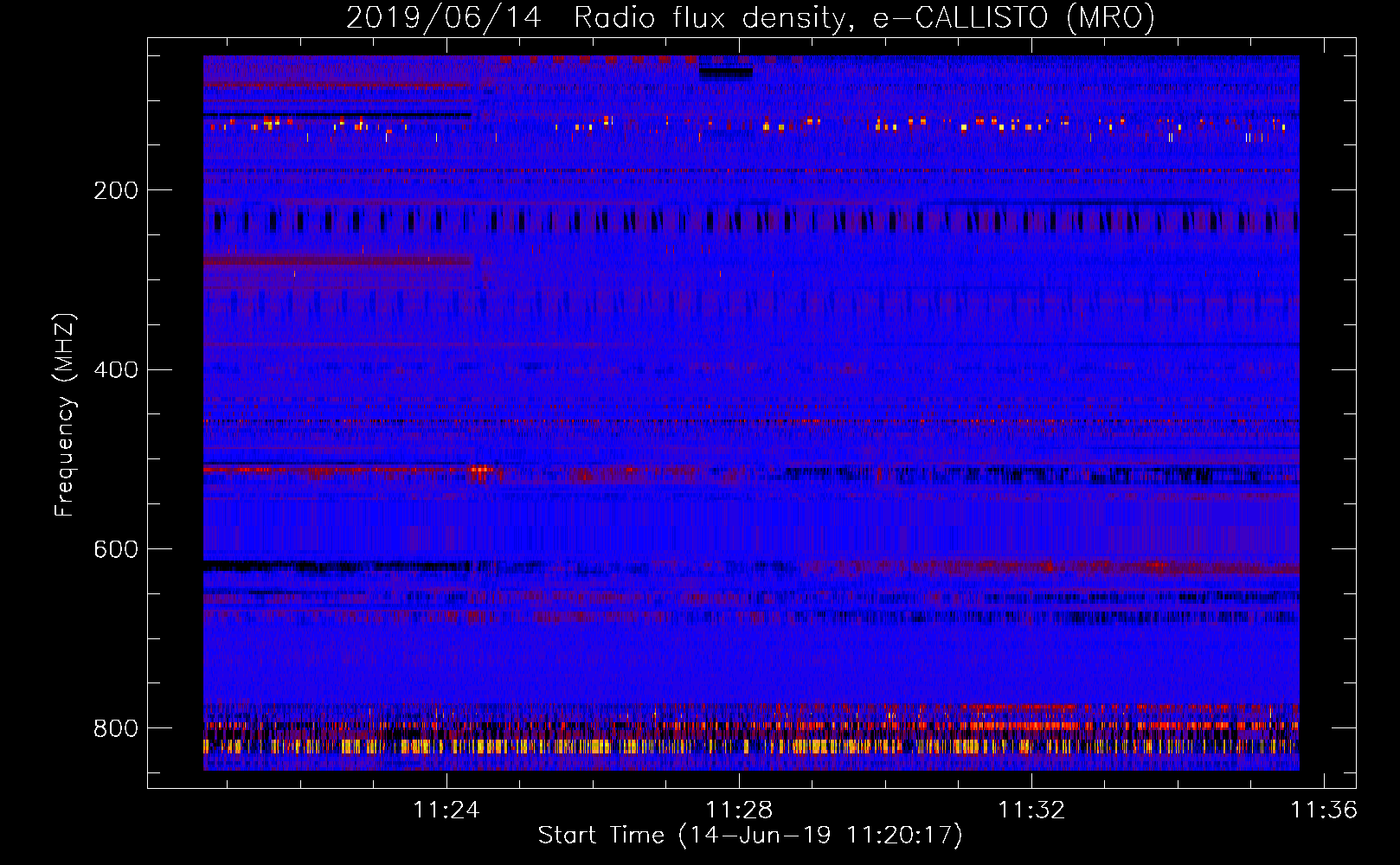Select the 400 frequency tick label
Screen dimensions: 1400x865
point(116,370)
